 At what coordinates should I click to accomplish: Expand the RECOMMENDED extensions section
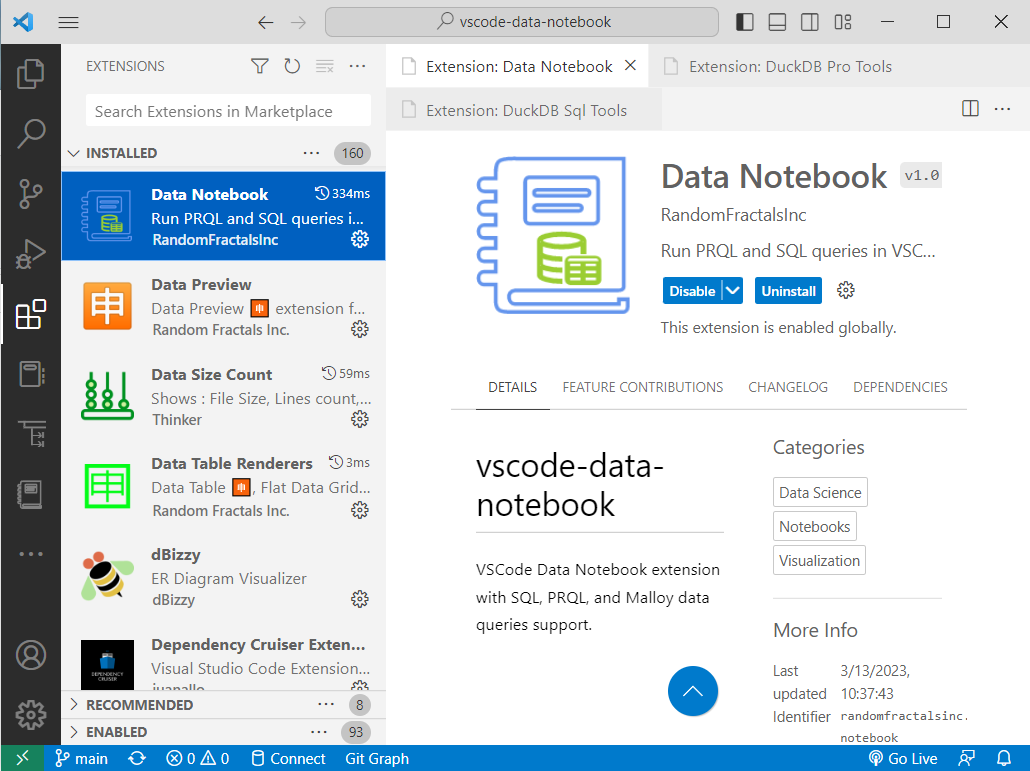[x=74, y=705]
